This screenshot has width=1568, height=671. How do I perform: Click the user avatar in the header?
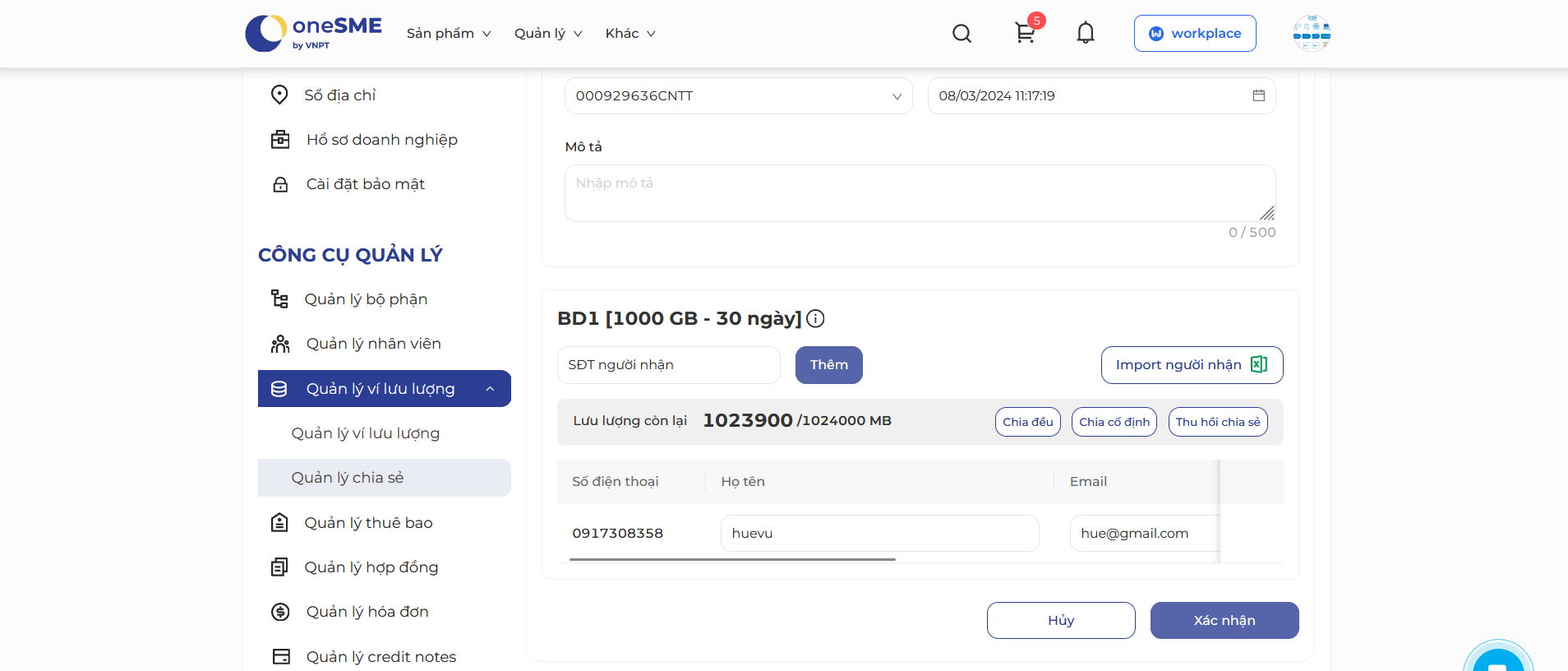1312,33
